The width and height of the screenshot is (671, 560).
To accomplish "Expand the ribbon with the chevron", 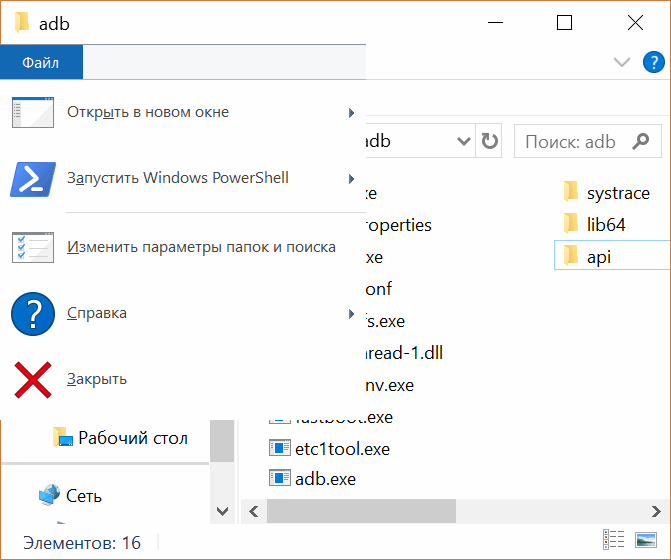I will click(x=621, y=62).
